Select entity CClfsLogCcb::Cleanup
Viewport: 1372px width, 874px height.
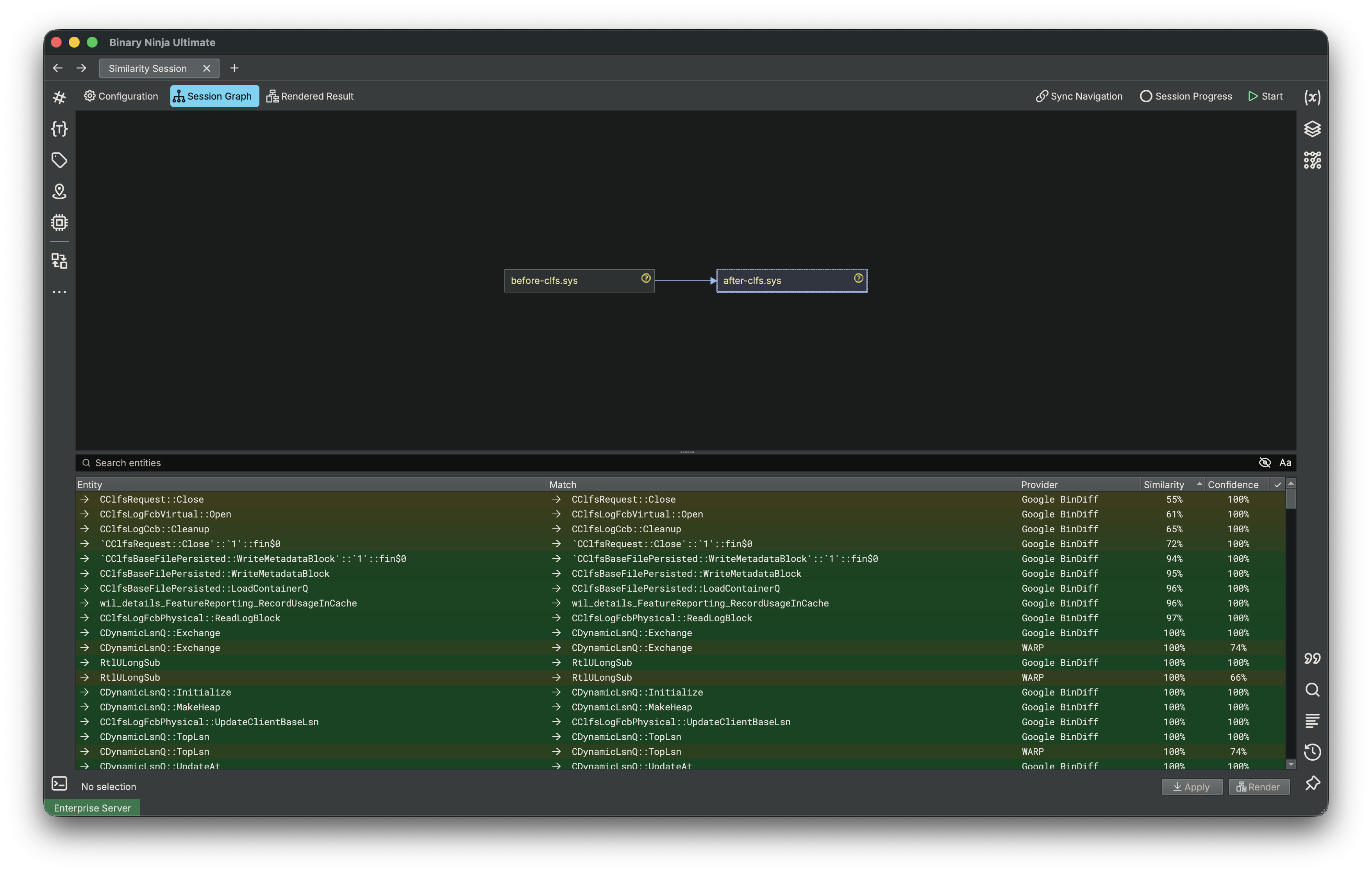[154, 529]
